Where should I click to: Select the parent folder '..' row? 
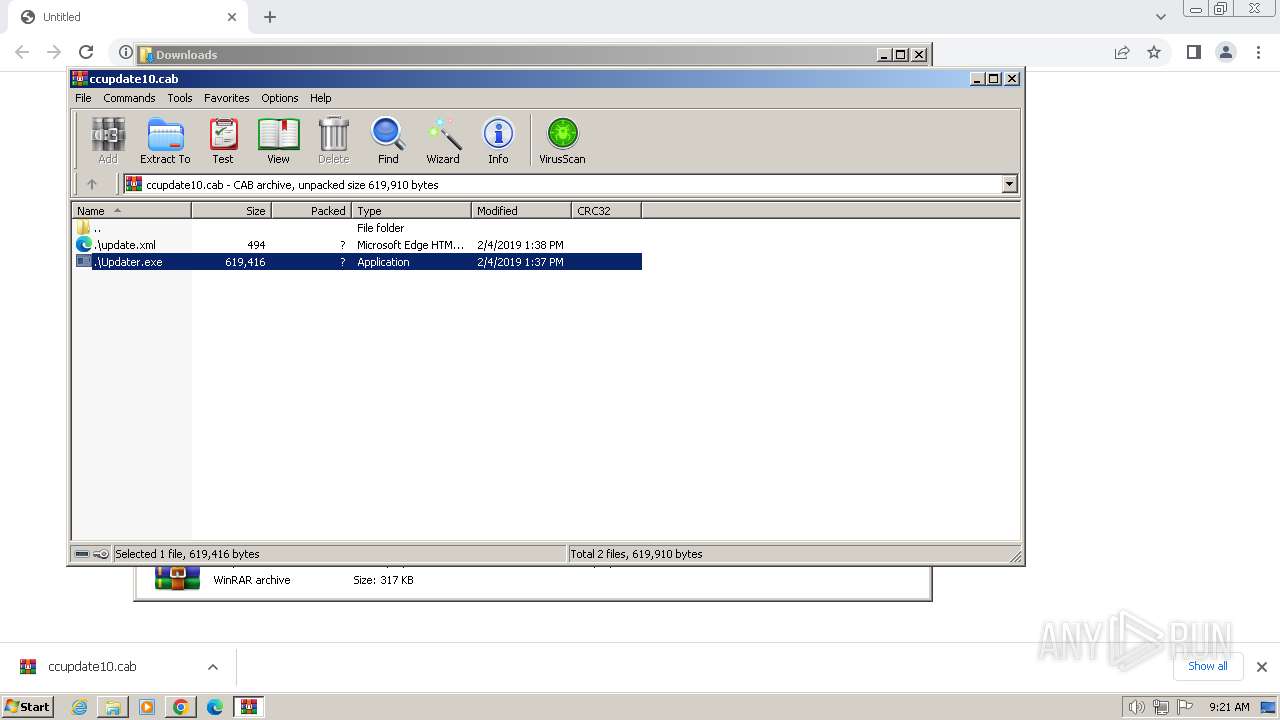[356, 228]
